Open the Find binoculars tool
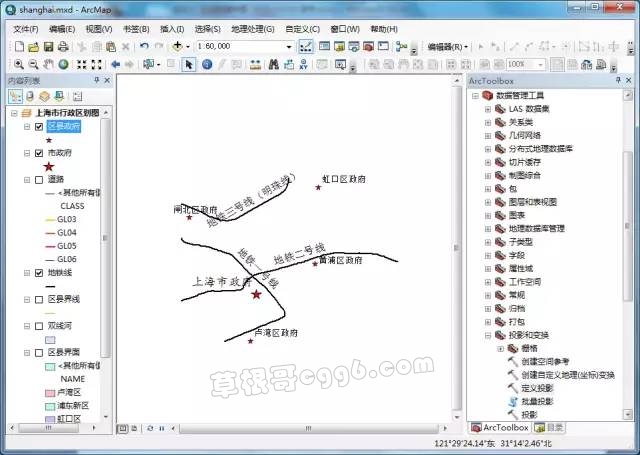Viewport: 640px width, 455px height. tap(273, 64)
